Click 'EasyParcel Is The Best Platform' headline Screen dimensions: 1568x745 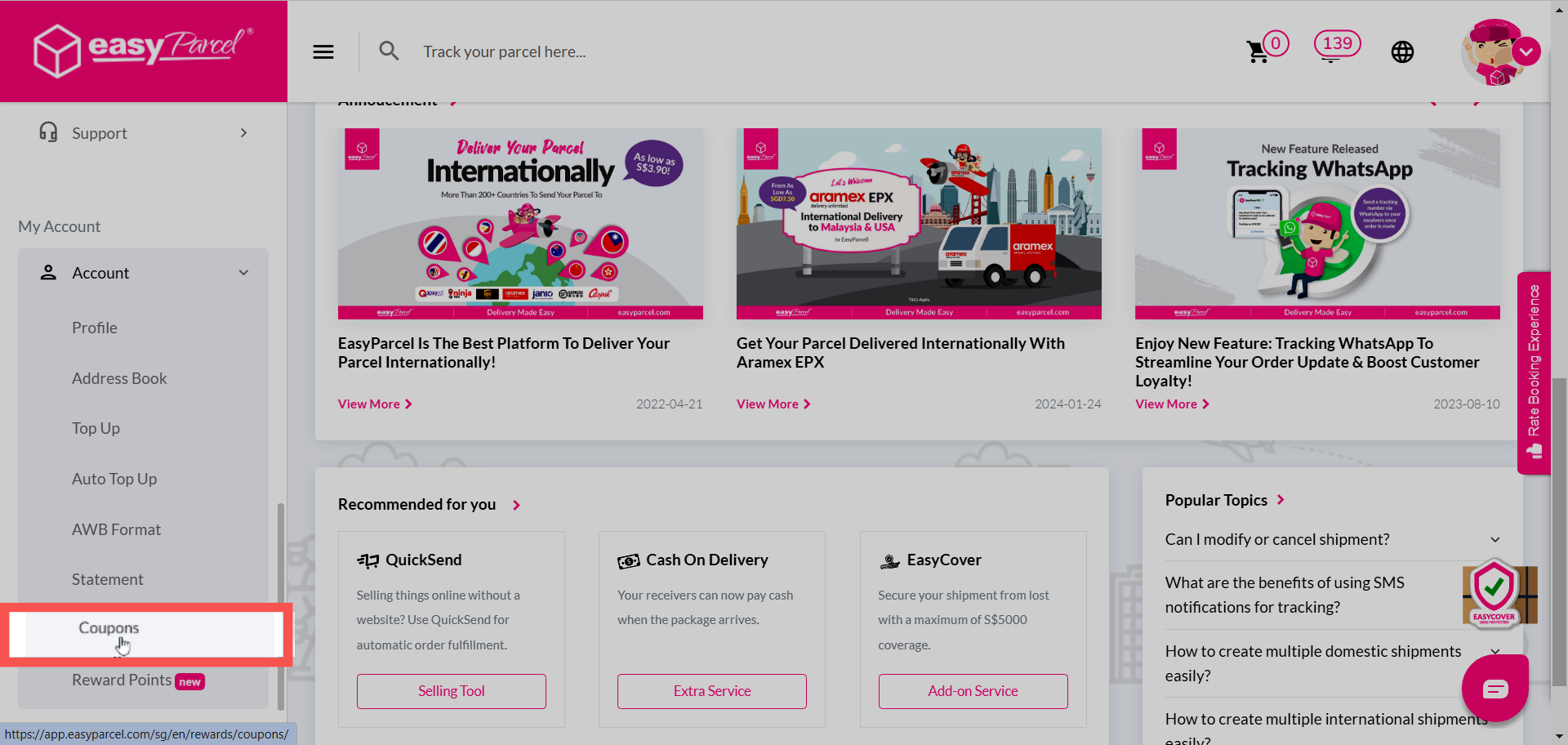point(504,353)
